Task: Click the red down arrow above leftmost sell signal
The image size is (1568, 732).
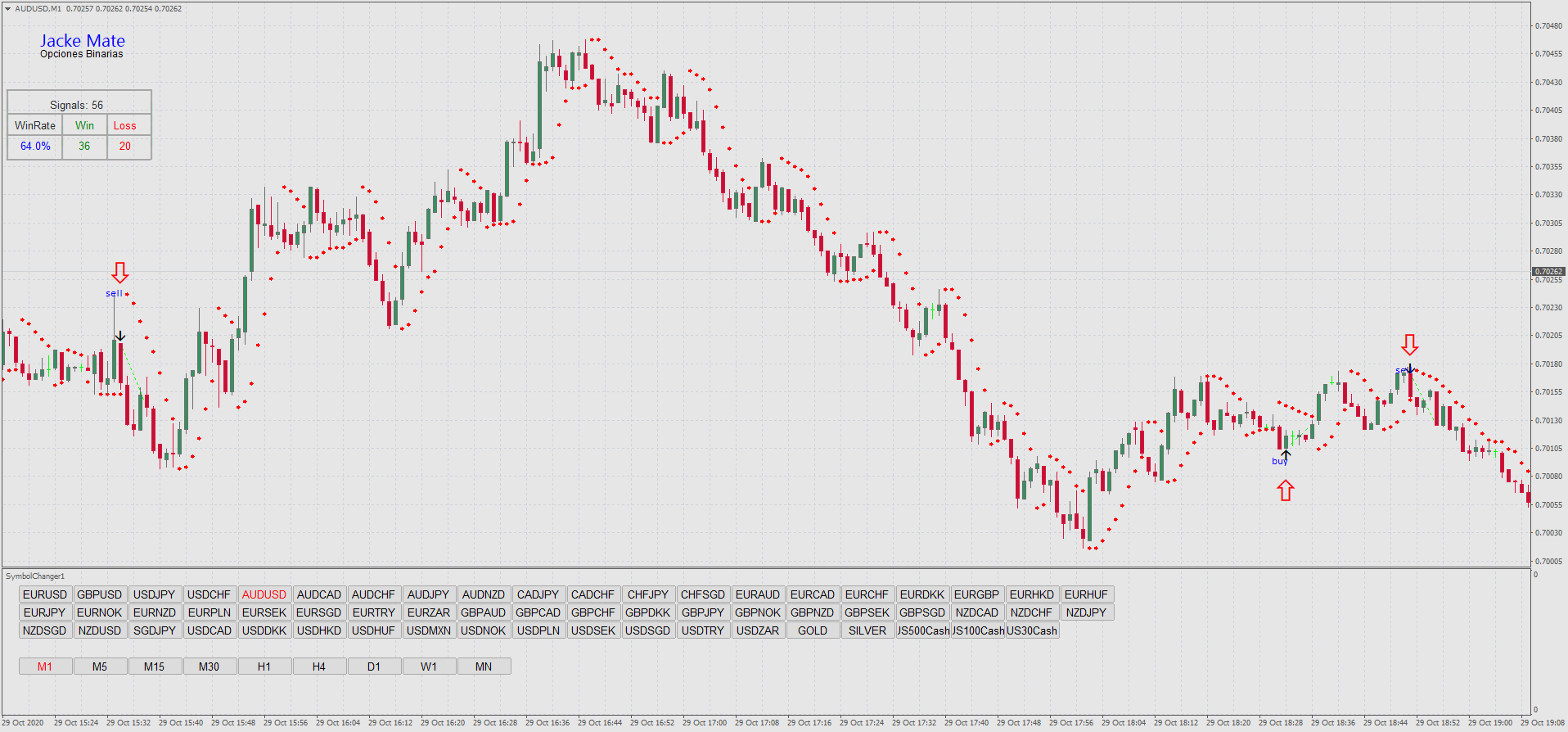Action: (x=120, y=272)
